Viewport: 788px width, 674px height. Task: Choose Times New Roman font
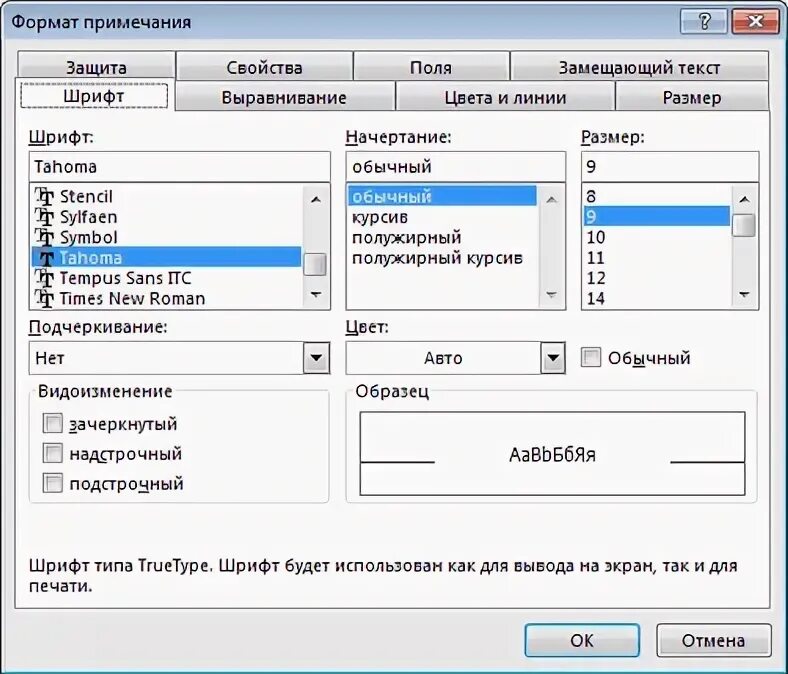click(x=166, y=298)
